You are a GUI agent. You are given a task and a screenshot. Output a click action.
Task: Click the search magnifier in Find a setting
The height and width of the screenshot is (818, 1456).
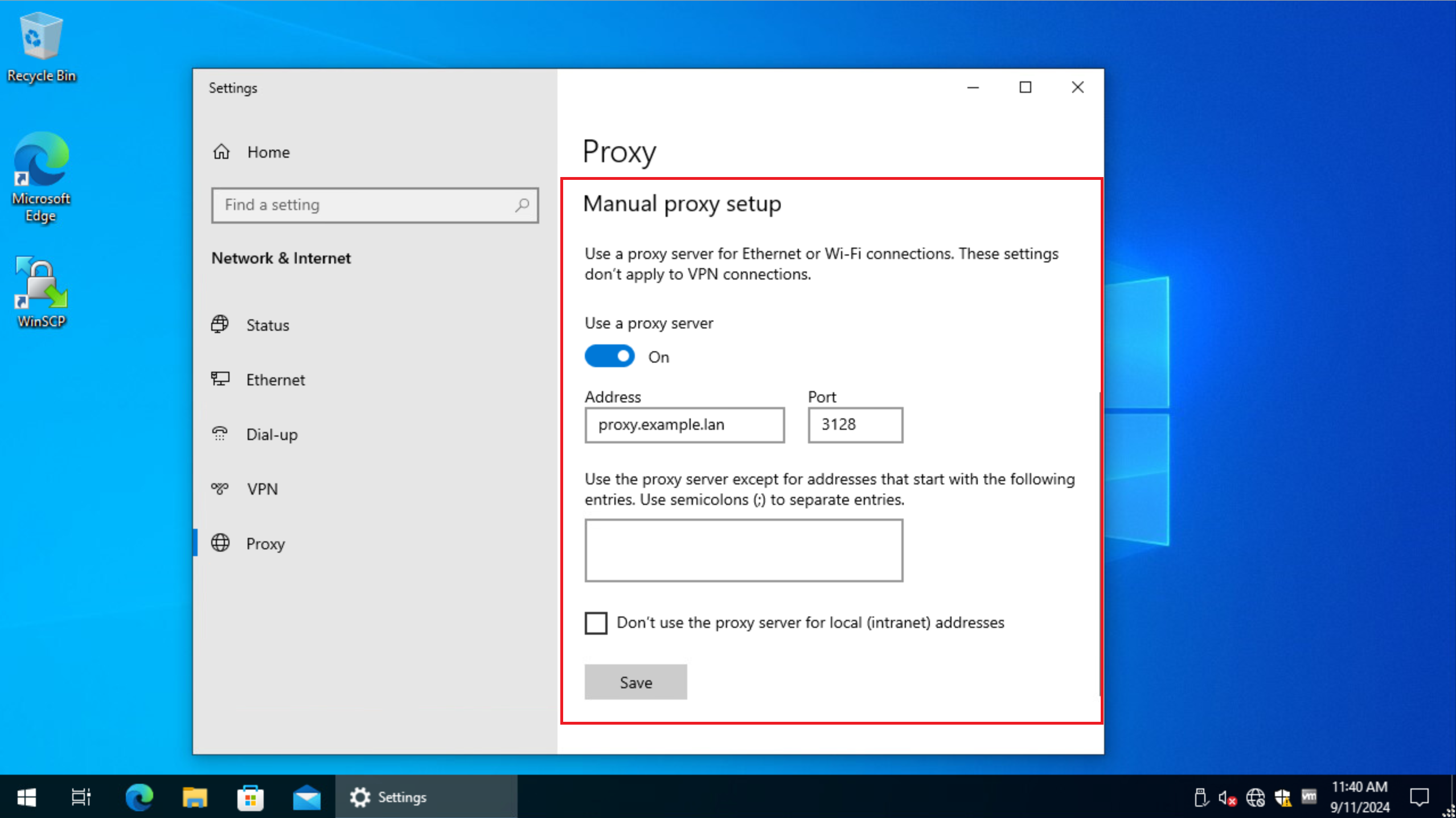point(522,205)
